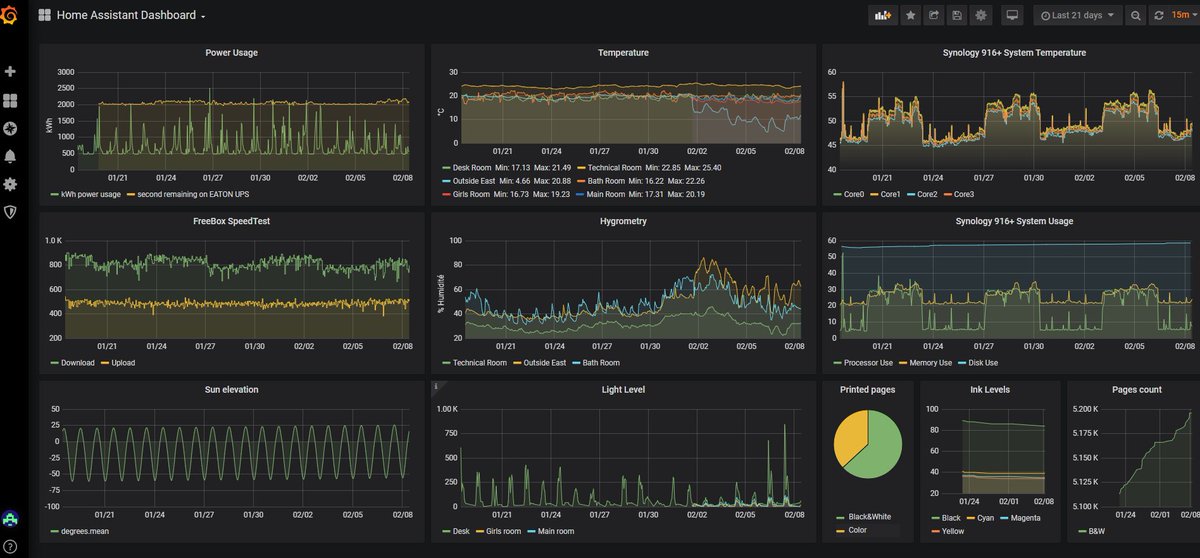Open the FreeBox SpeedTest panel title menu

231,221
